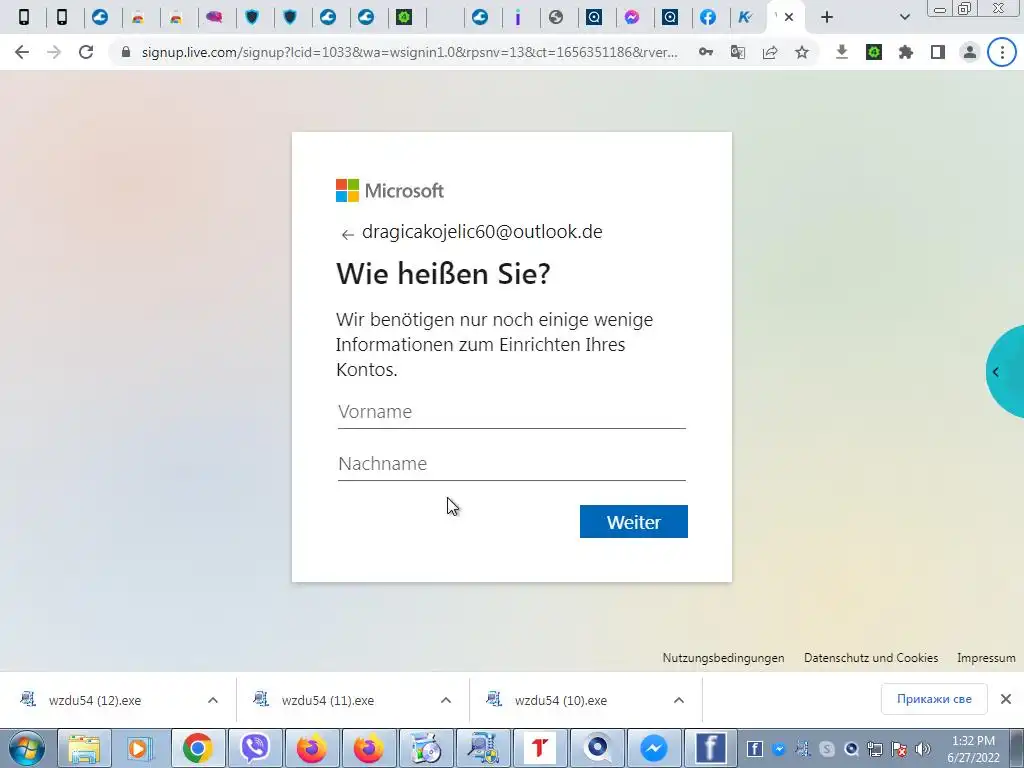Switch to the pink brain icon tab
This screenshot has height=768, width=1024.
(214, 18)
